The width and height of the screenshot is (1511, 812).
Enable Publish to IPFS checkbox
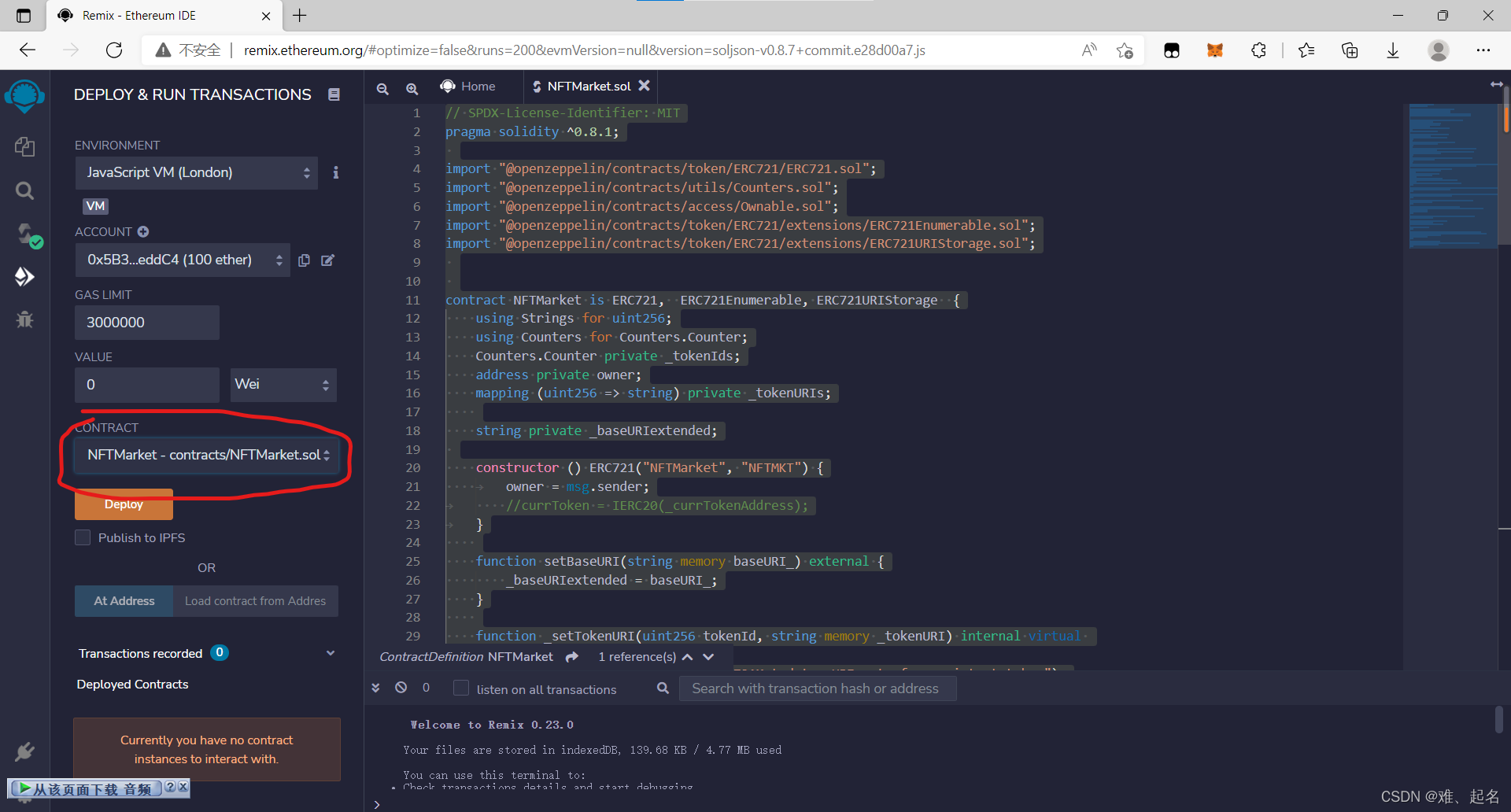pyautogui.click(x=83, y=537)
